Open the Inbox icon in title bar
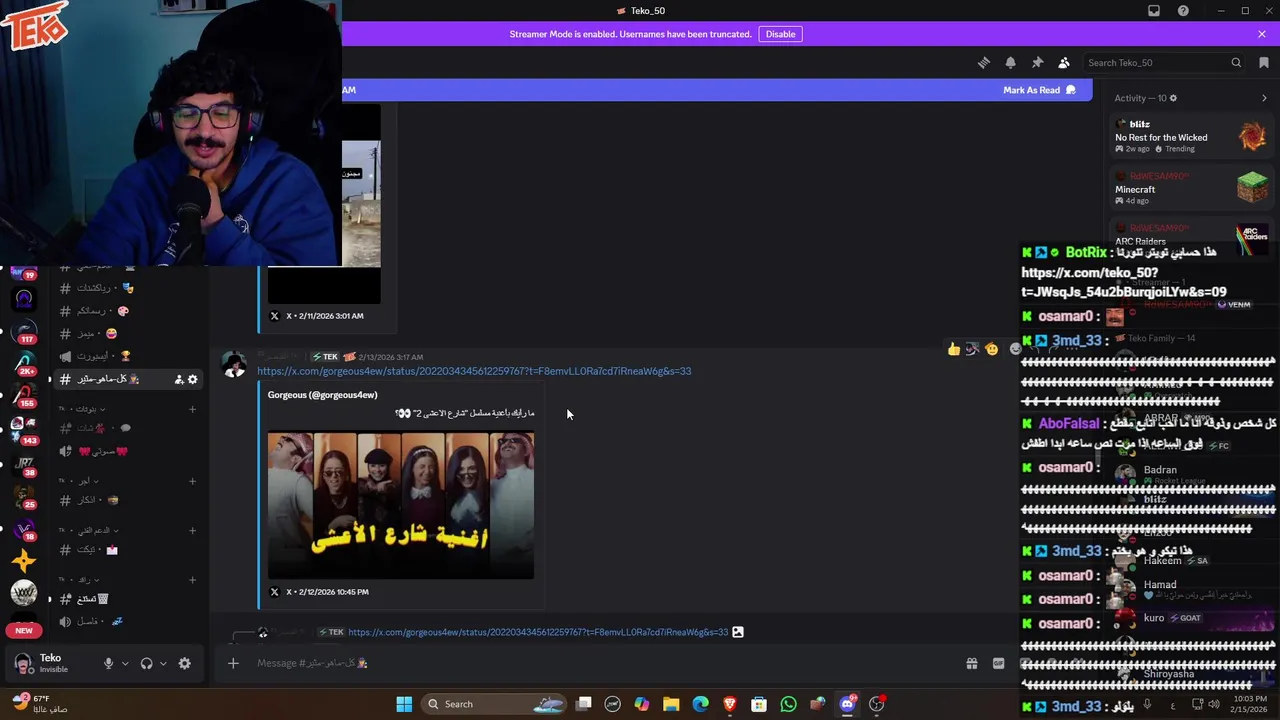Image resolution: width=1280 pixels, height=720 pixels. [1154, 11]
